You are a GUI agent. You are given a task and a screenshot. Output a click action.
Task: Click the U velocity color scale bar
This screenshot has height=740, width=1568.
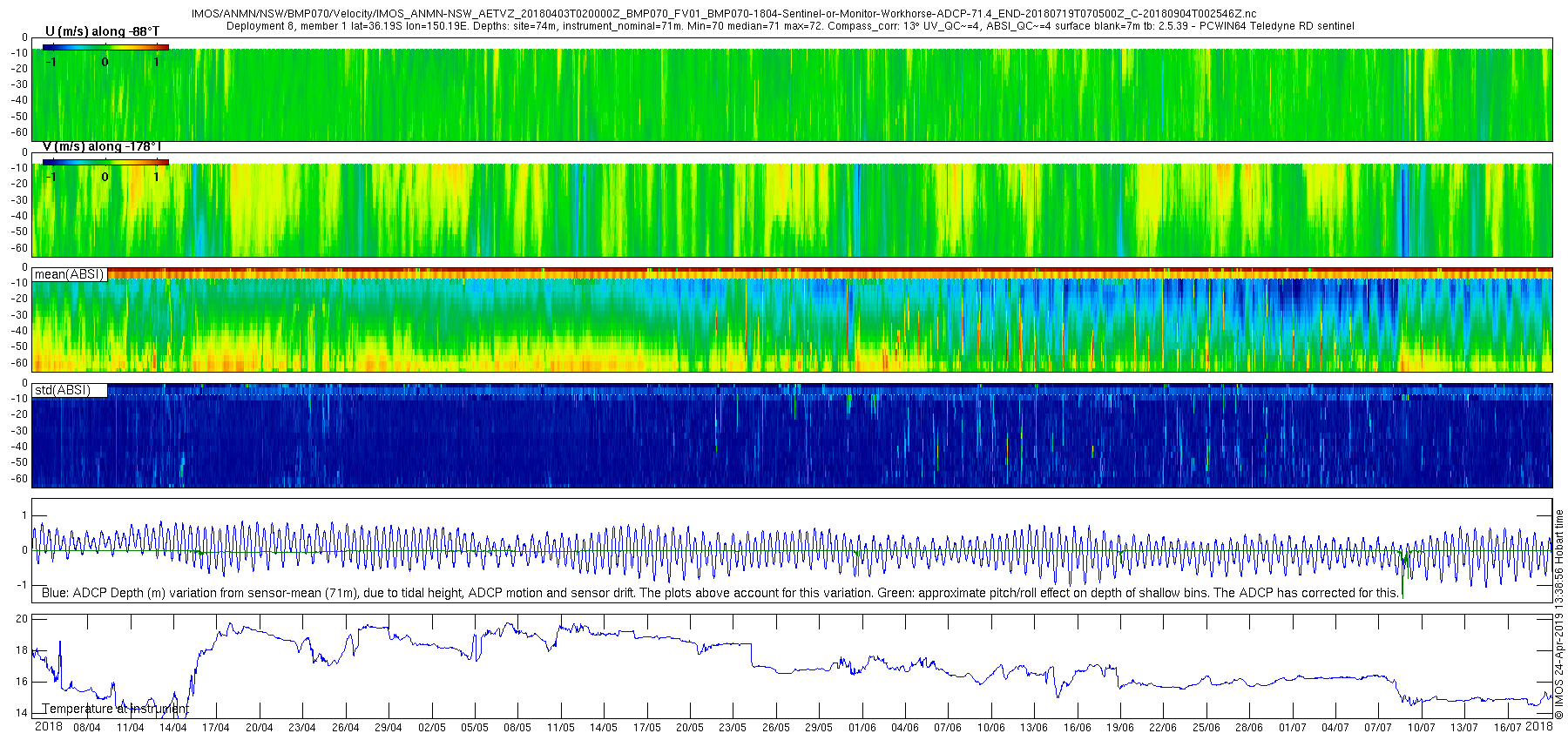(x=105, y=47)
